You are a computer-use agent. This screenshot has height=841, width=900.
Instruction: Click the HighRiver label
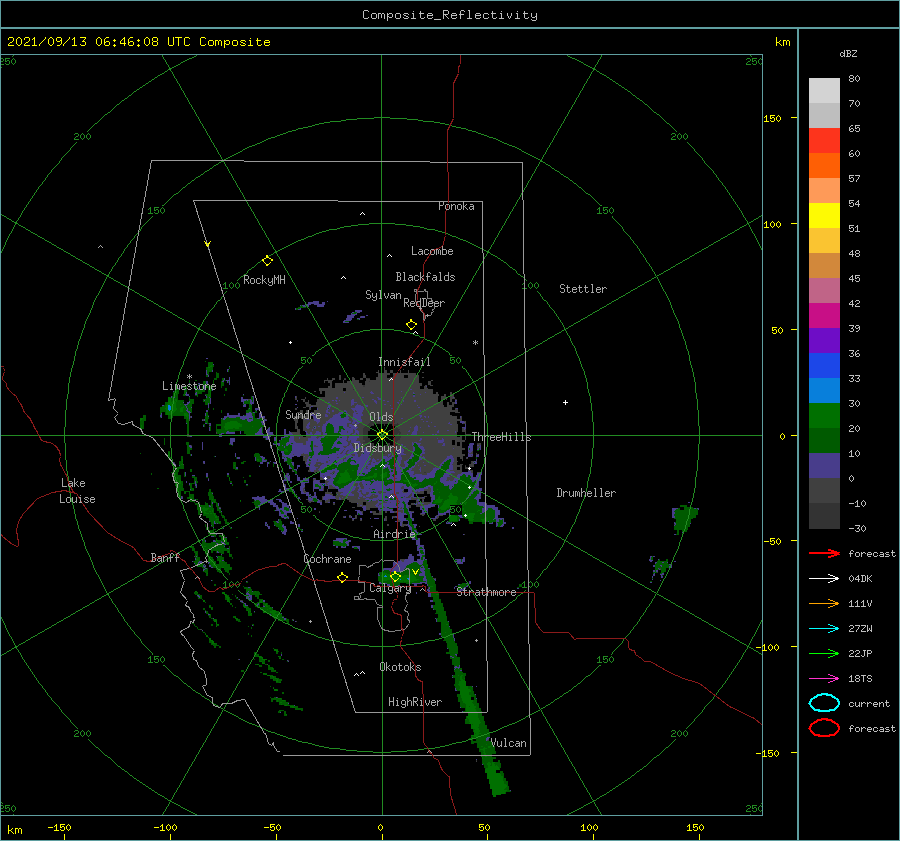click(x=415, y=702)
